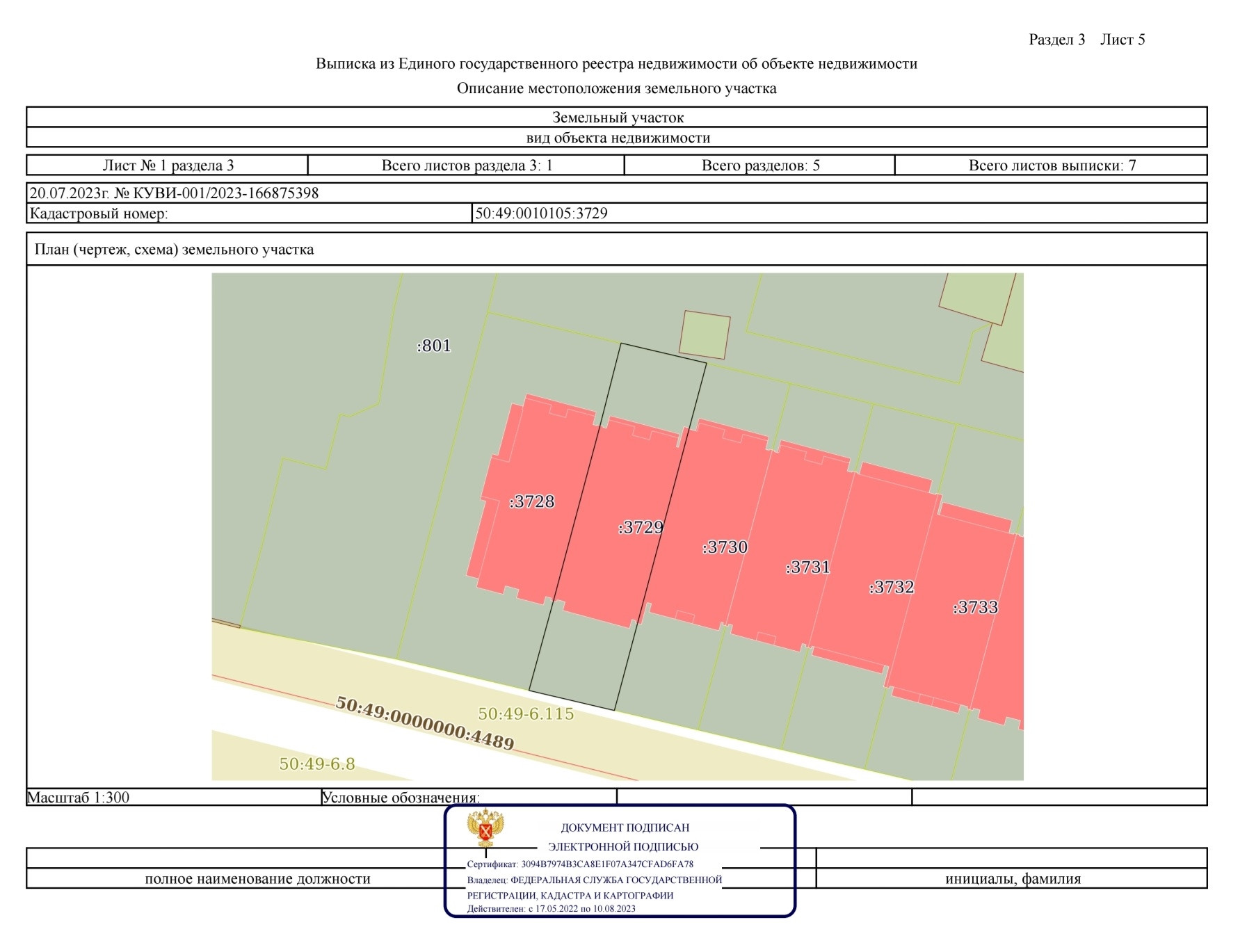Click parcel label :3733 on the plan
The width and height of the screenshot is (1247, 952).
click(x=975, y=607)
